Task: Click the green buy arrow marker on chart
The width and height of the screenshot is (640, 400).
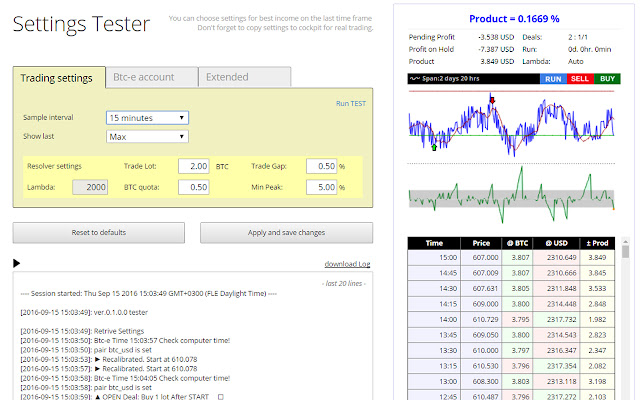Action: tap(434, 147)
